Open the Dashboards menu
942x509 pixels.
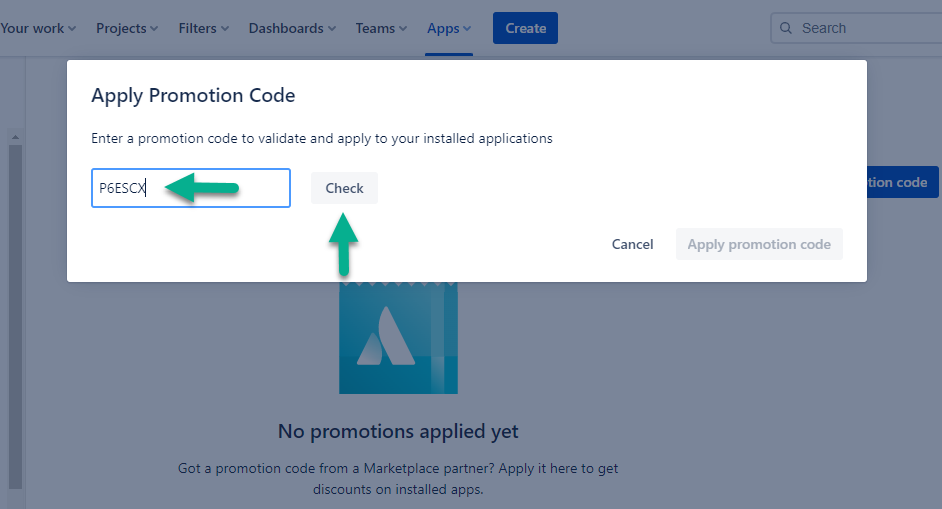[292, 28]
